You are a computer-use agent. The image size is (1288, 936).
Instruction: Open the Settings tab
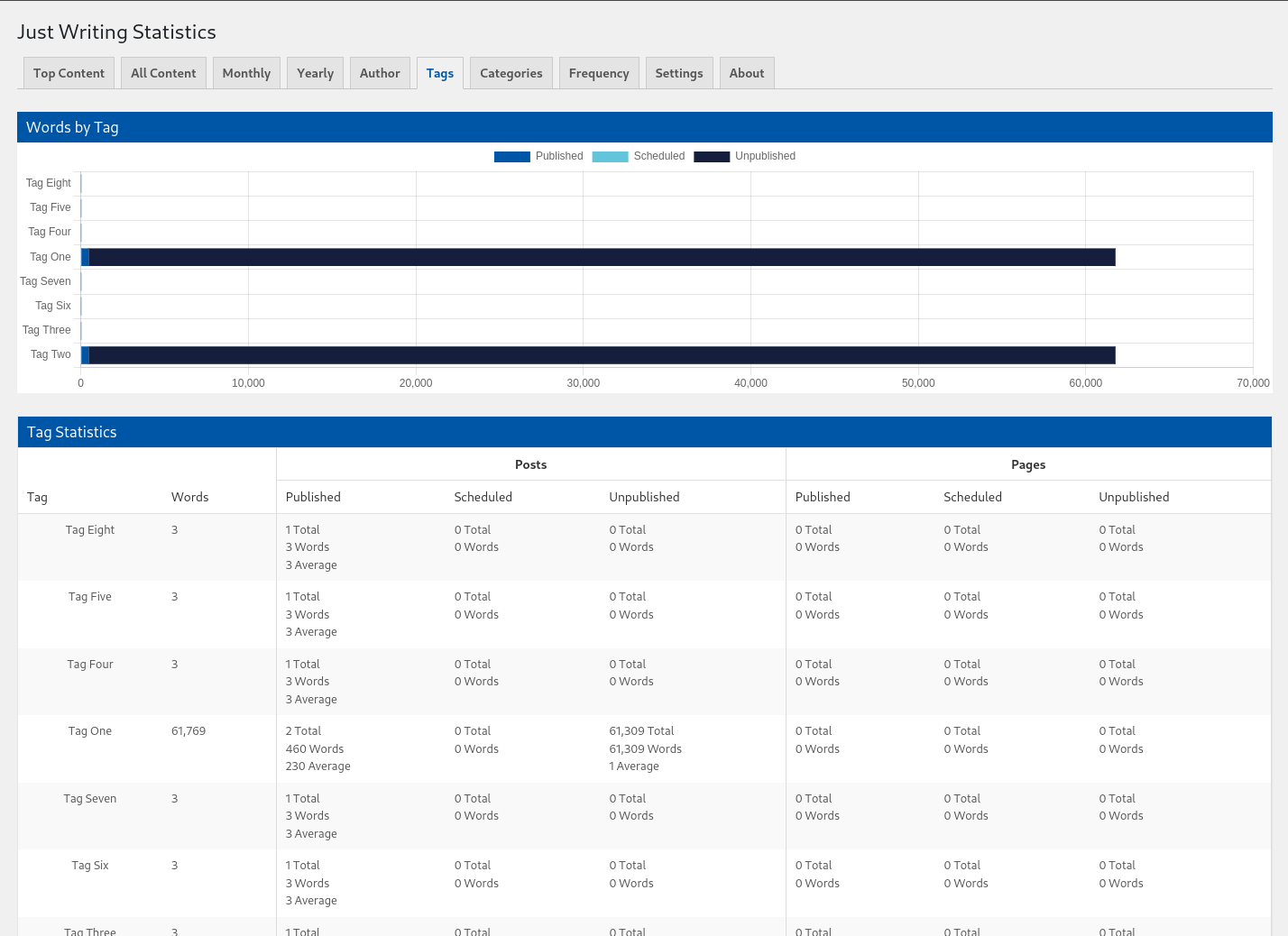(679, 73)
